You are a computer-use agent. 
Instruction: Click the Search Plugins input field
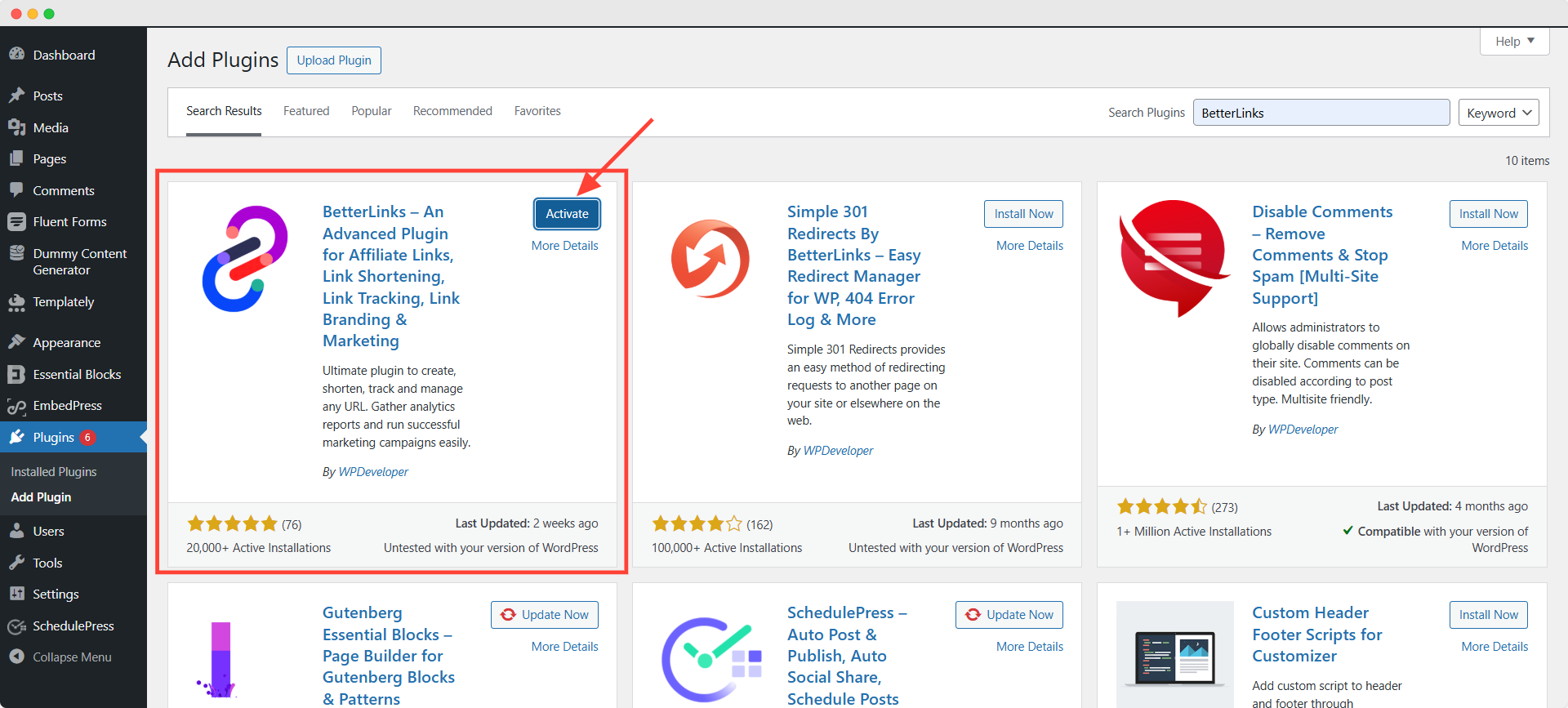click(1321, 113)
